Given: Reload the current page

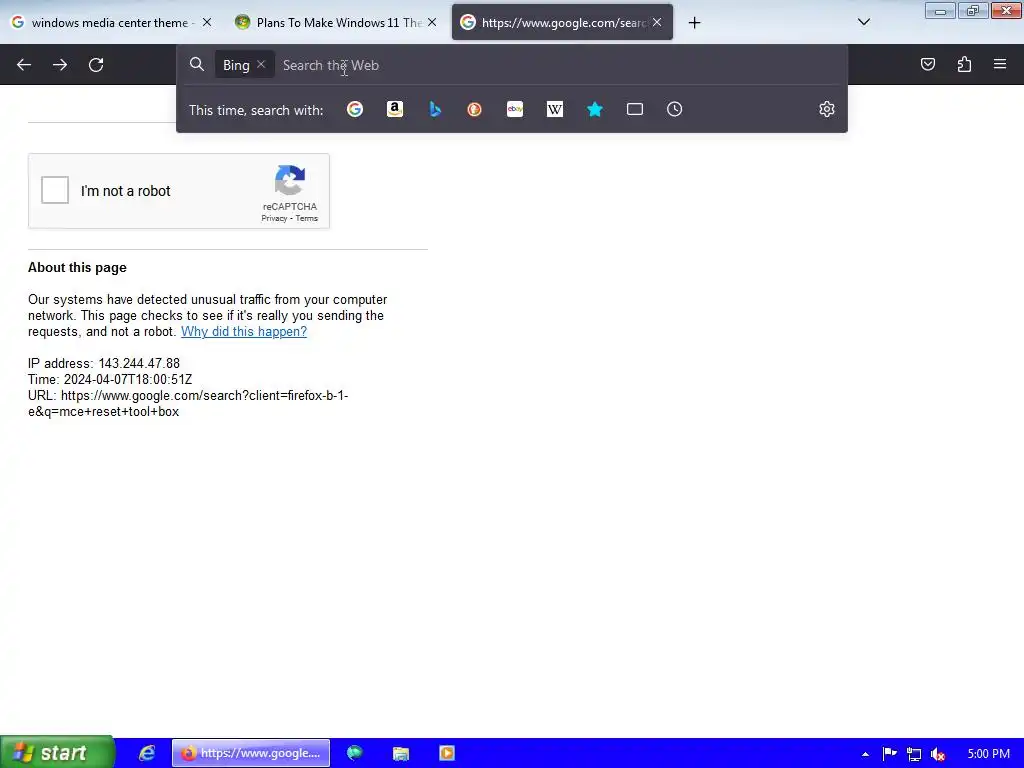Looking at the screenshot, I should tap(96, 65).
